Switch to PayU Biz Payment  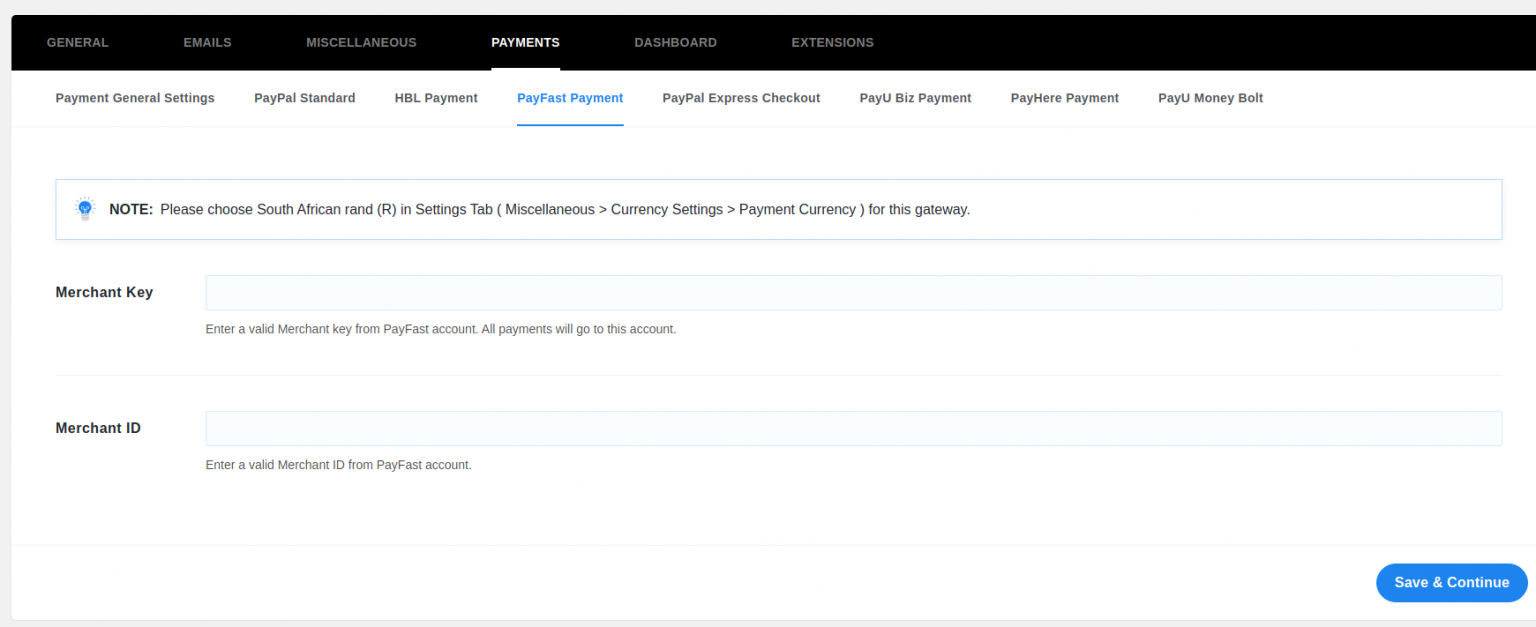click(x=915, y=97)
